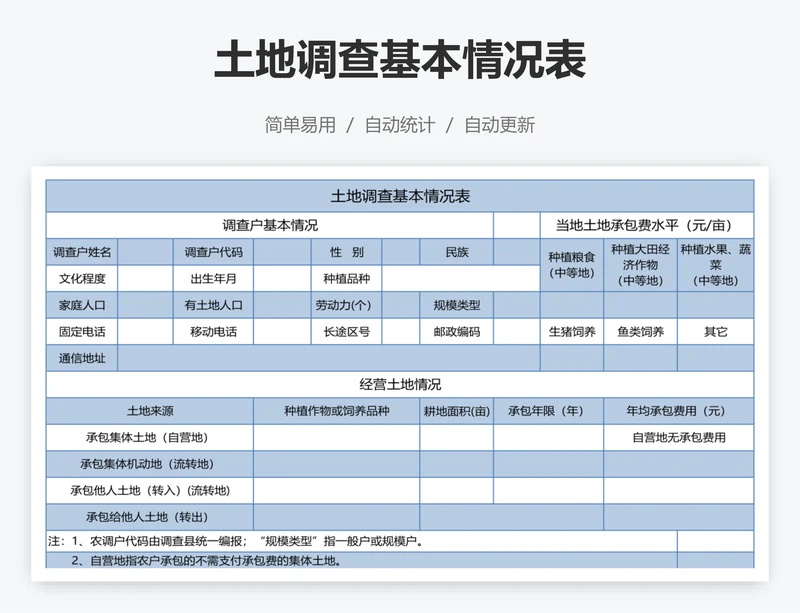Select the 经营土地情况 section header

[x=400, y=384]
